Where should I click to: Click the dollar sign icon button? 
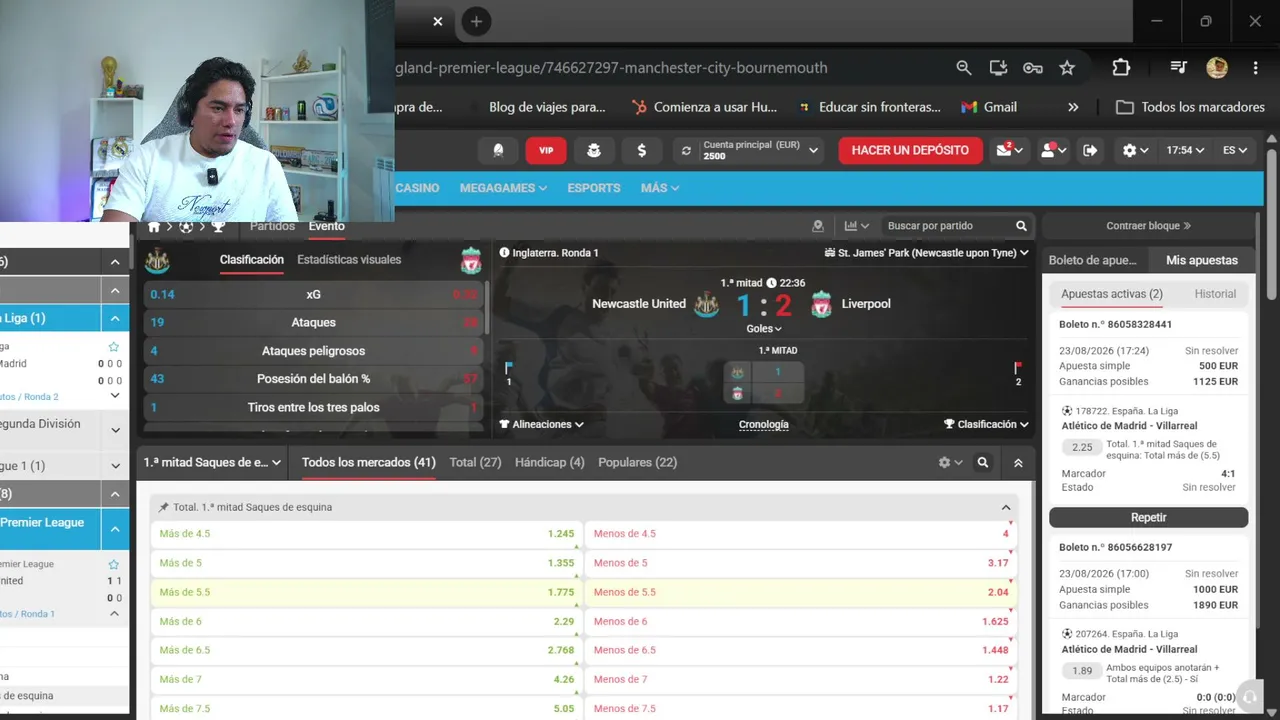[x=641, y=150]
